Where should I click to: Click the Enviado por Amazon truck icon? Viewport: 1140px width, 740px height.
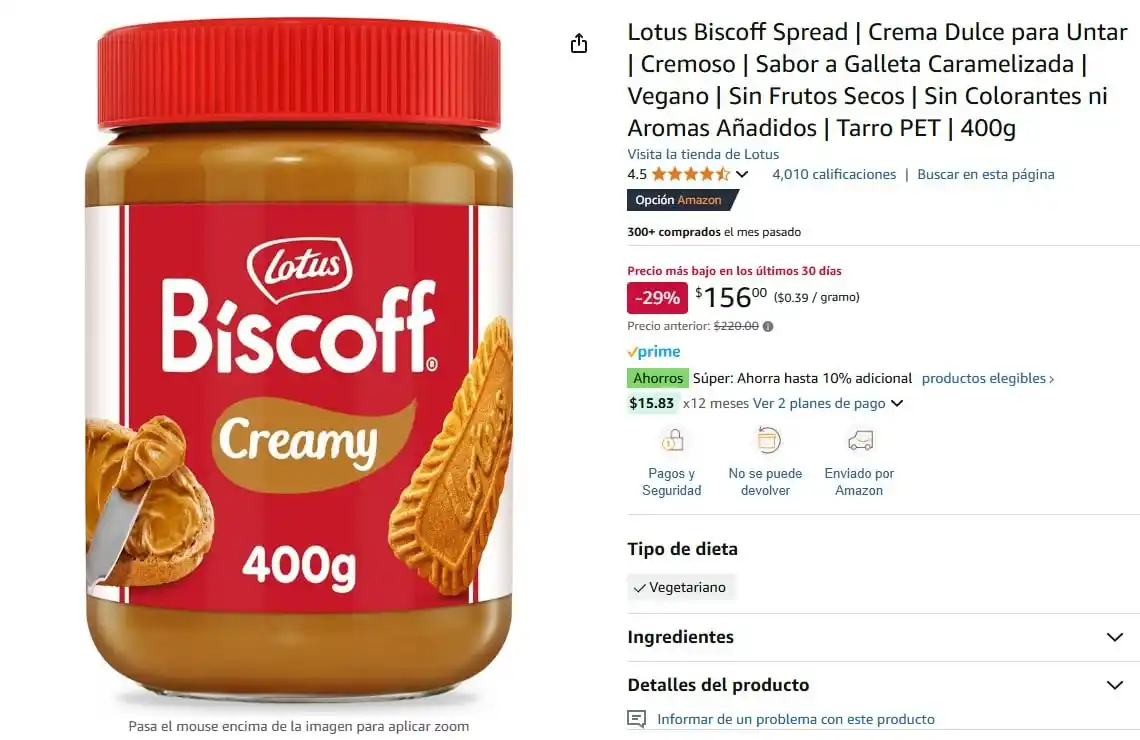coord(860,441)
